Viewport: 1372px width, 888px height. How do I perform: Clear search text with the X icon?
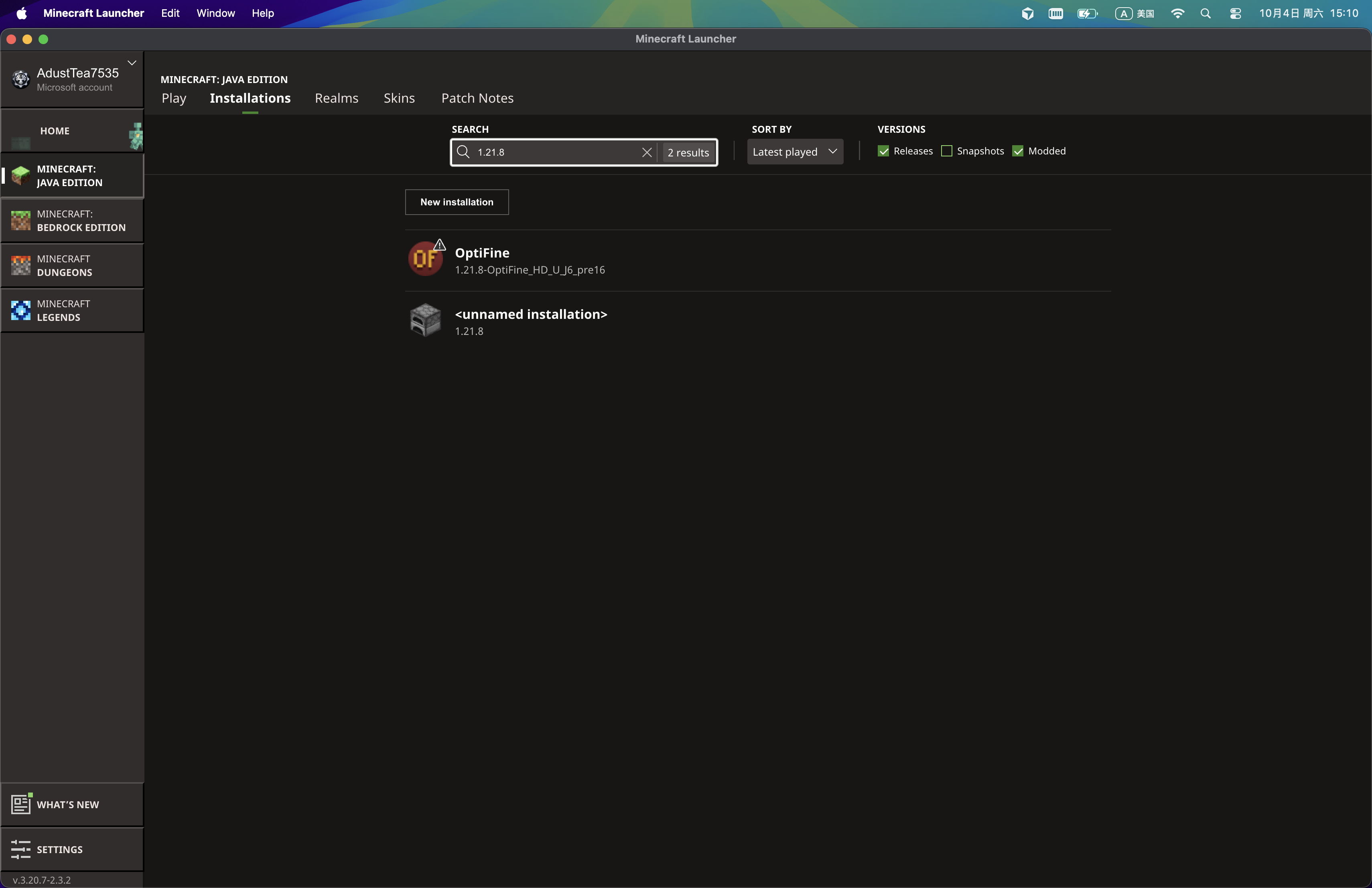click(x=647, y=152)
